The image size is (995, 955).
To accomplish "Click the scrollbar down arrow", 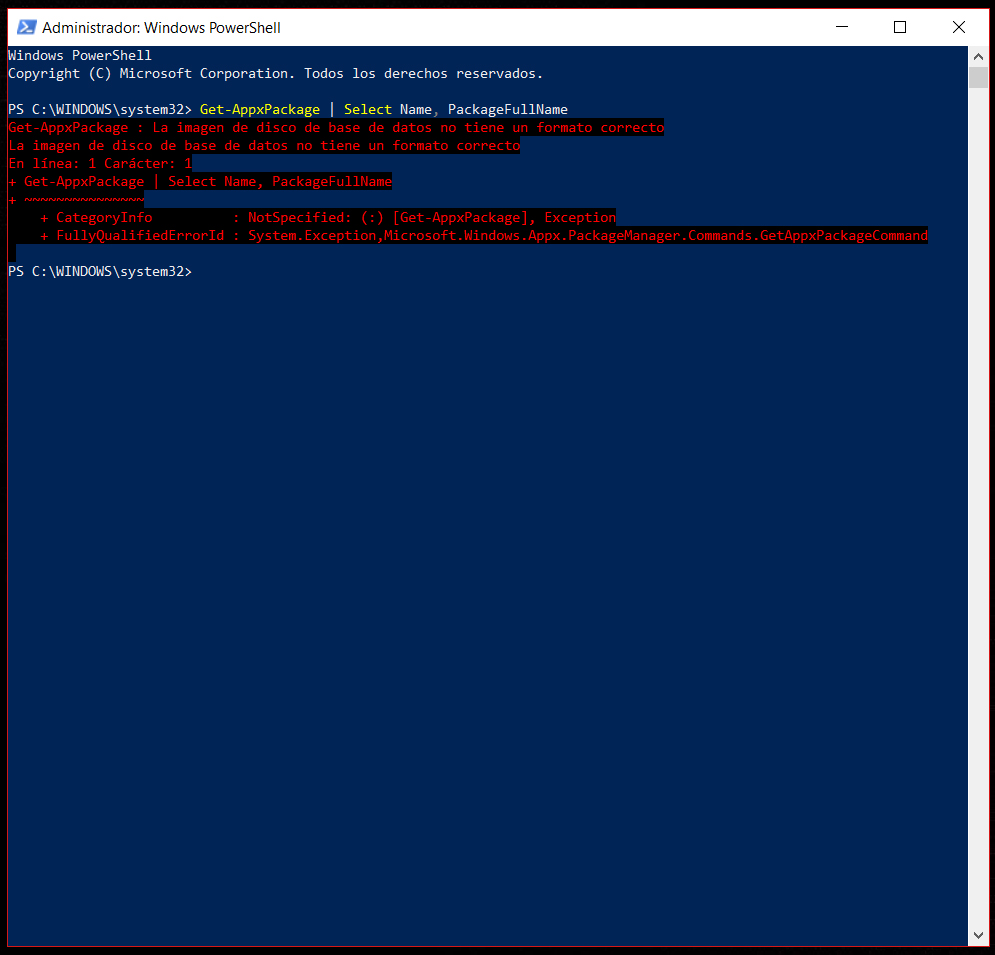I will pos(978,935).
